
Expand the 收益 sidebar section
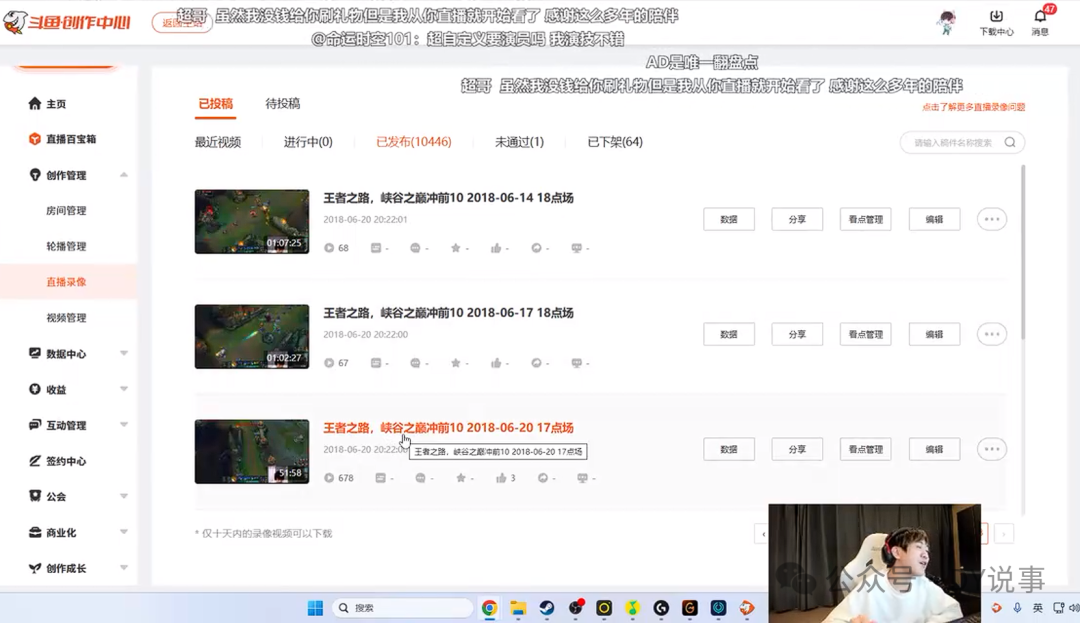click(x=124, y=390)
